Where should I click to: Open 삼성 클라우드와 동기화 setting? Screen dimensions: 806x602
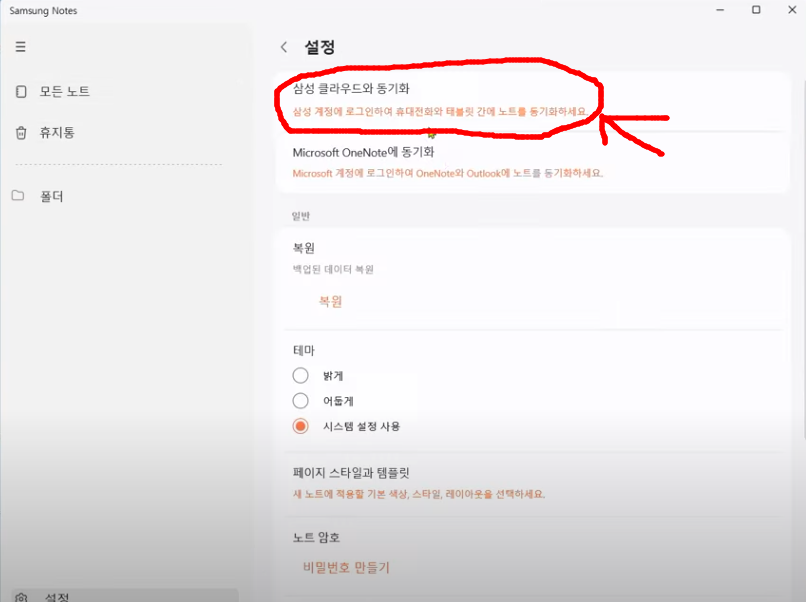(351, 88)
